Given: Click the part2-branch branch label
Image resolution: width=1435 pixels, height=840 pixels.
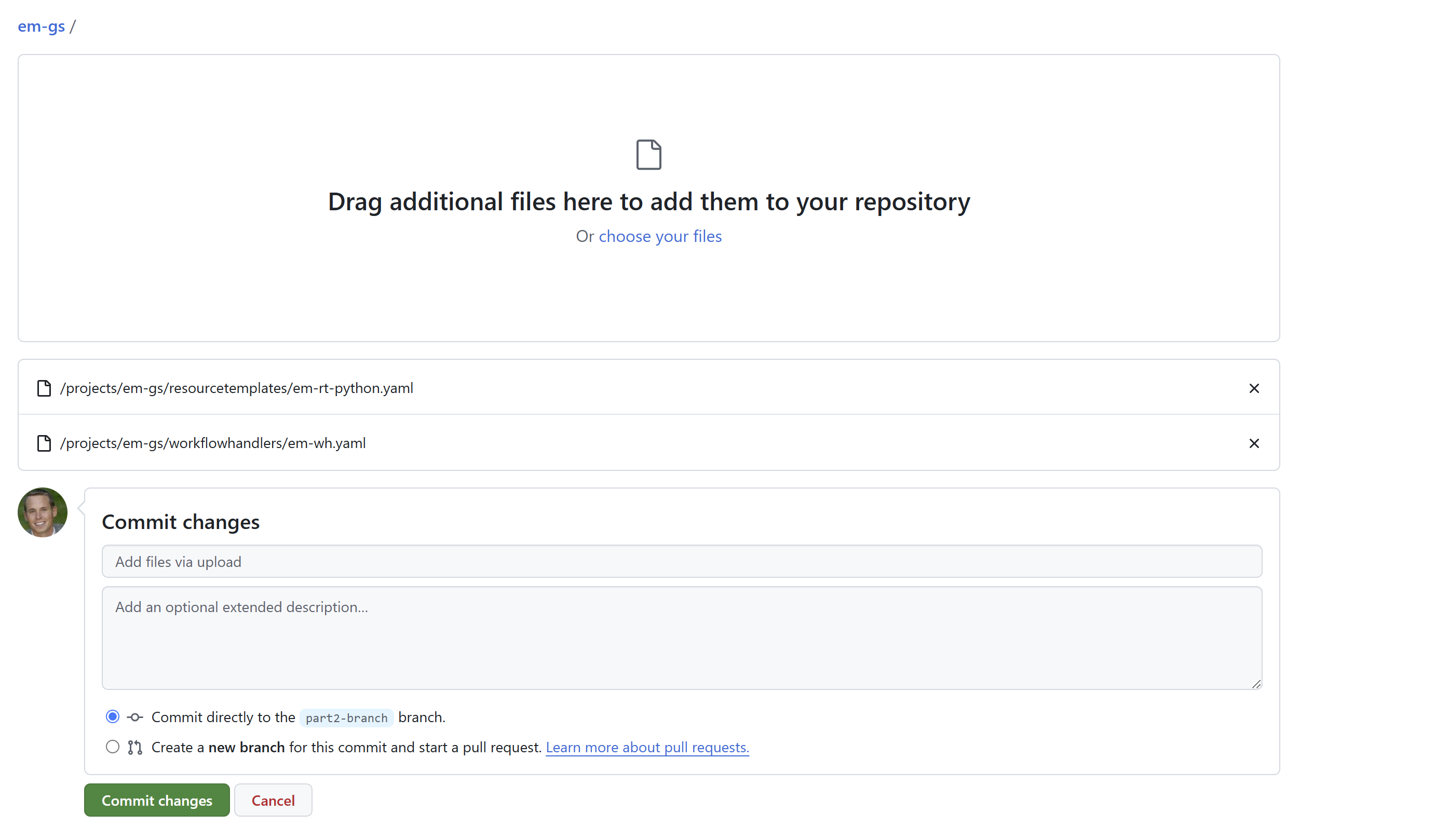Looking at the screenshot, I should 346,717.
